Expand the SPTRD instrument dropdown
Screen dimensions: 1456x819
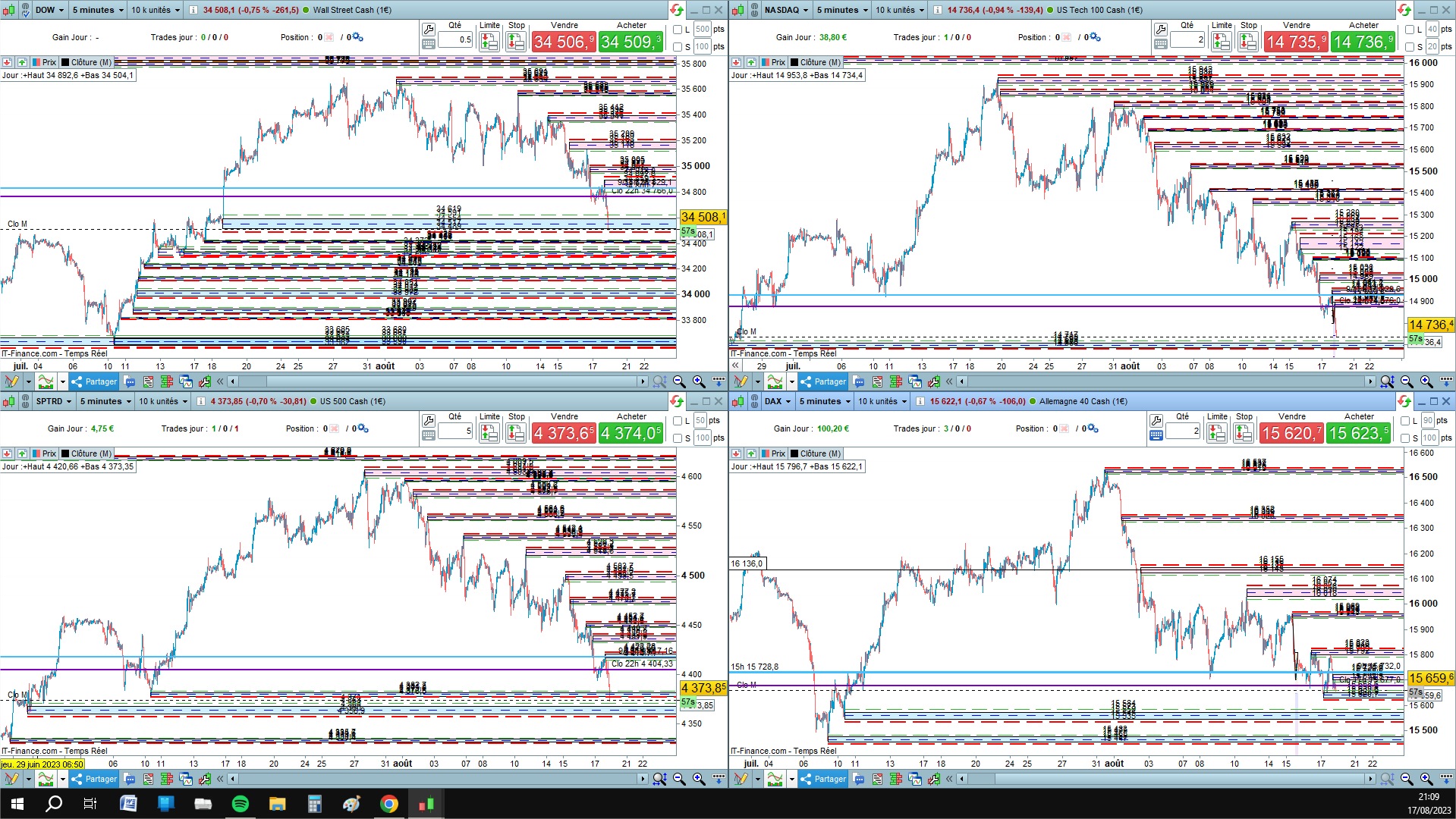click(x=53, y=401)
